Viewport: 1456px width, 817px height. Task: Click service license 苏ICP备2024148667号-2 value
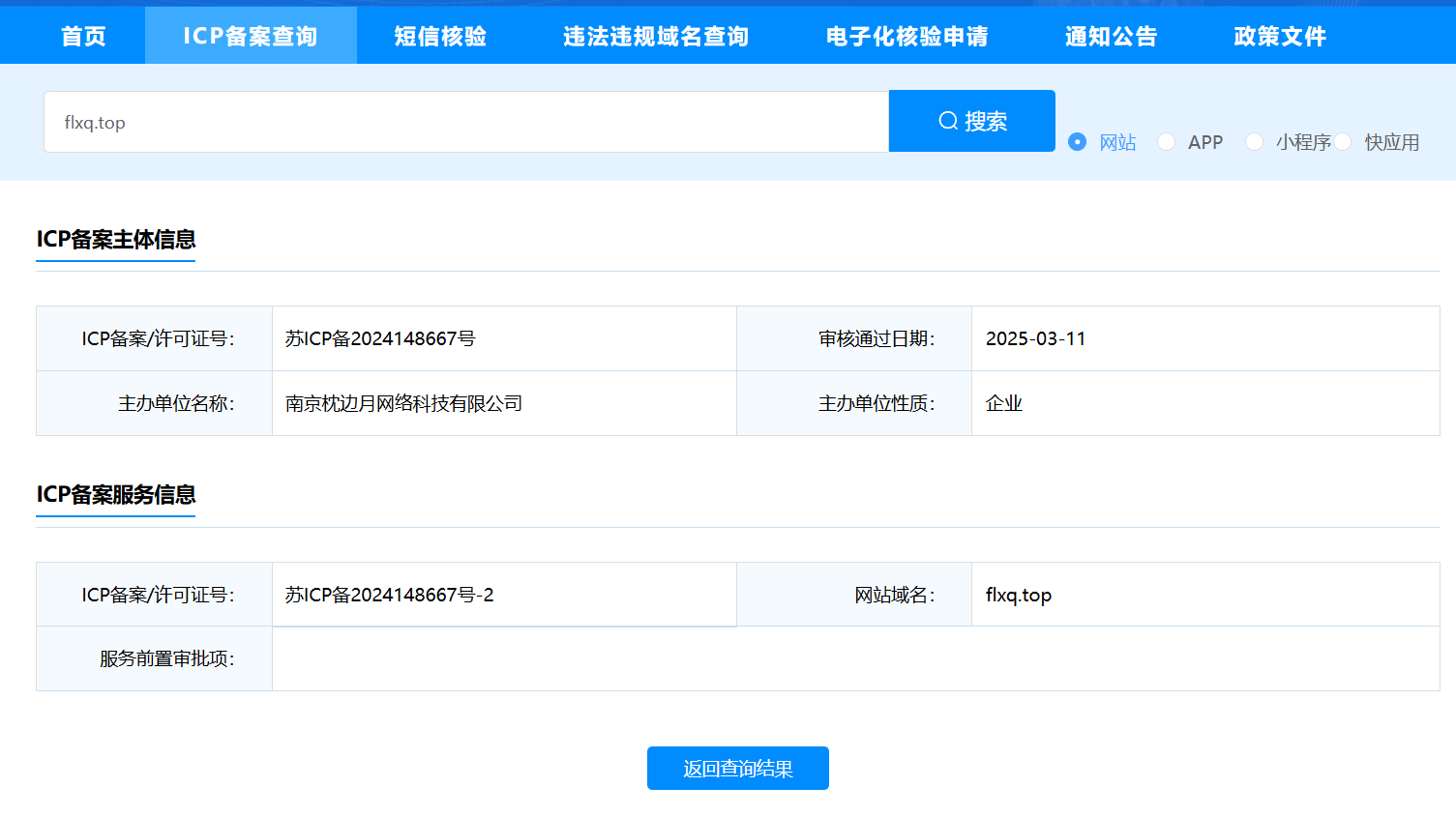(389, 595)
